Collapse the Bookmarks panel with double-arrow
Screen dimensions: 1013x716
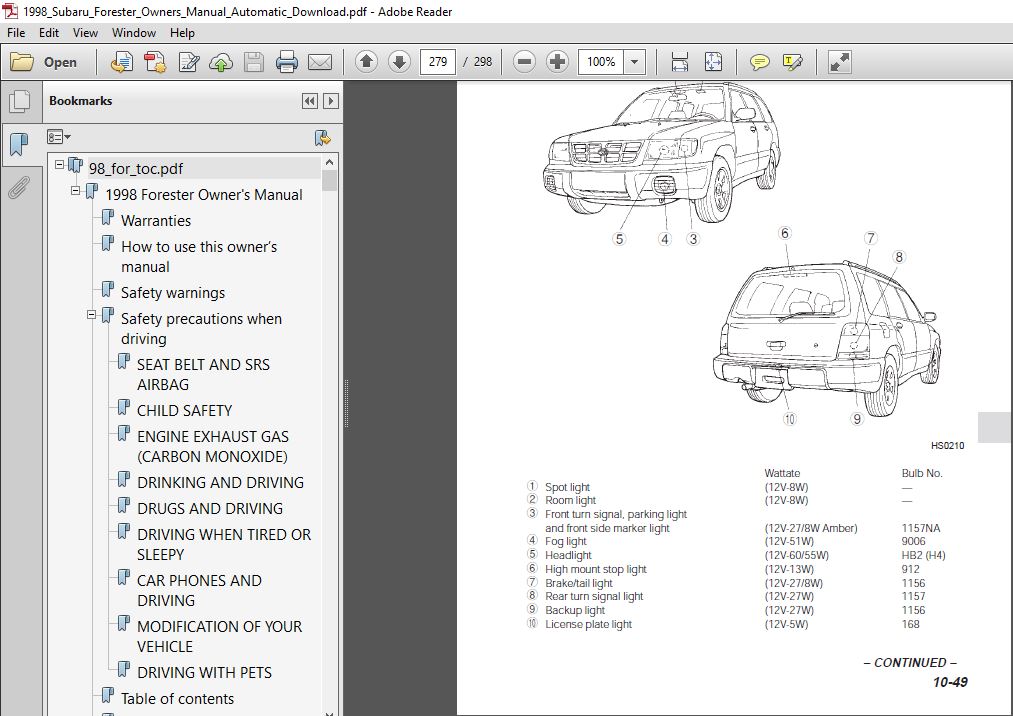pos(309,101)
